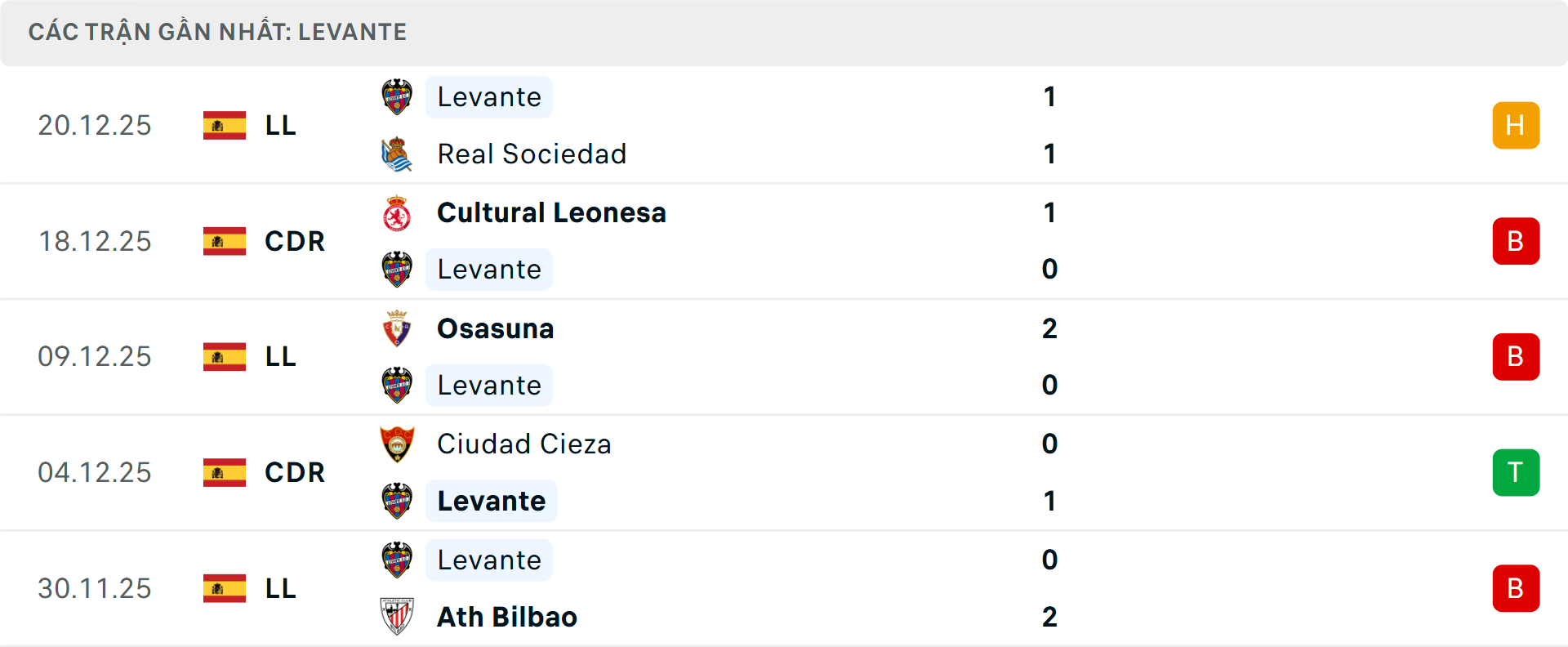Viewport: 1568px width, 647px height.
Task: Open the Ciudad Cieza team link
Action: pyautogui.click(x=523, y=444)
